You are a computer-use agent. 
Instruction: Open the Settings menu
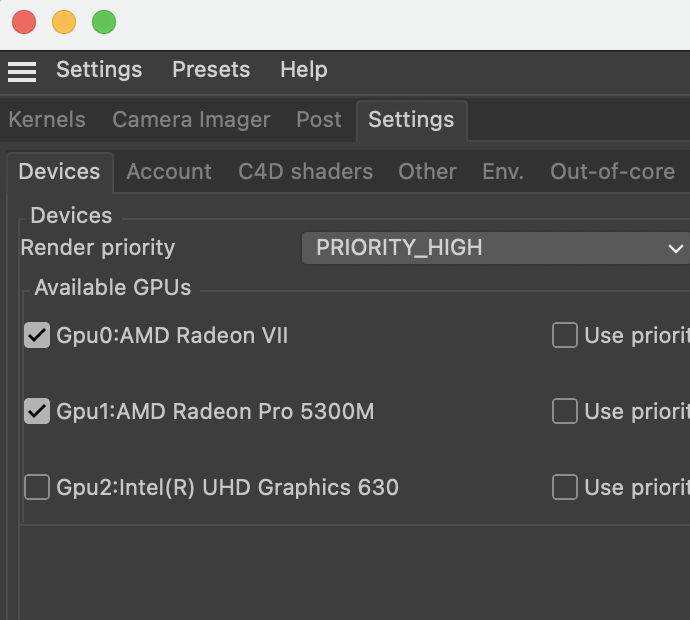(x=99, y=70)
